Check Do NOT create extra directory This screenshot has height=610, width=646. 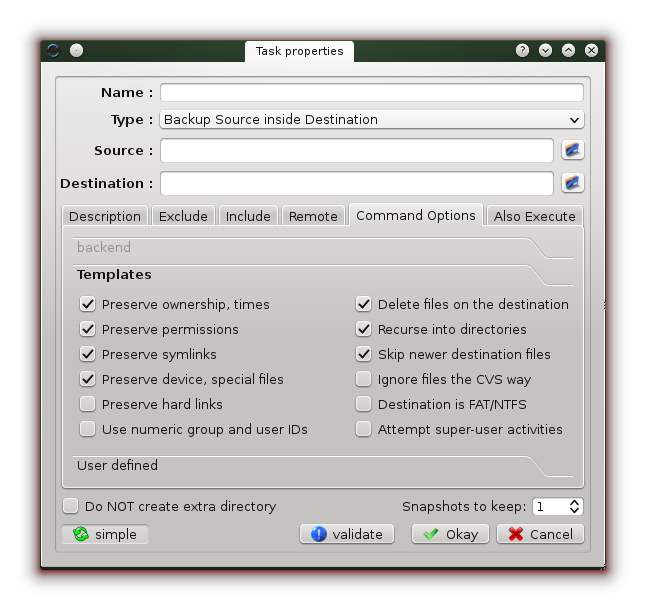tap(71, 506)
